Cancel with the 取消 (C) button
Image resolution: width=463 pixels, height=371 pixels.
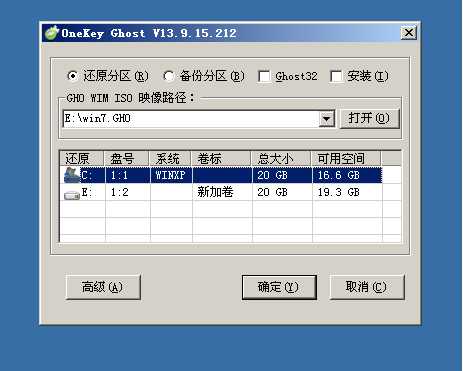[x=367, y=287]
